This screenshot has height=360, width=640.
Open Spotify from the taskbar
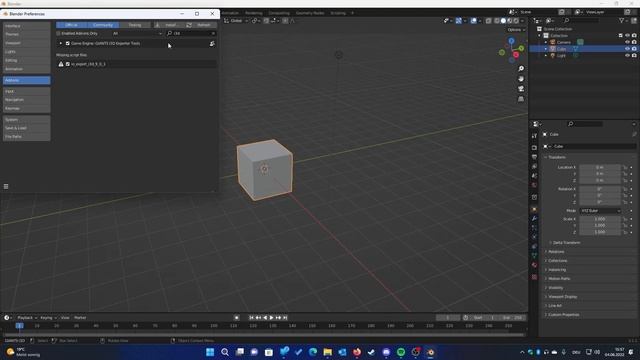click(x=401, y=352)
